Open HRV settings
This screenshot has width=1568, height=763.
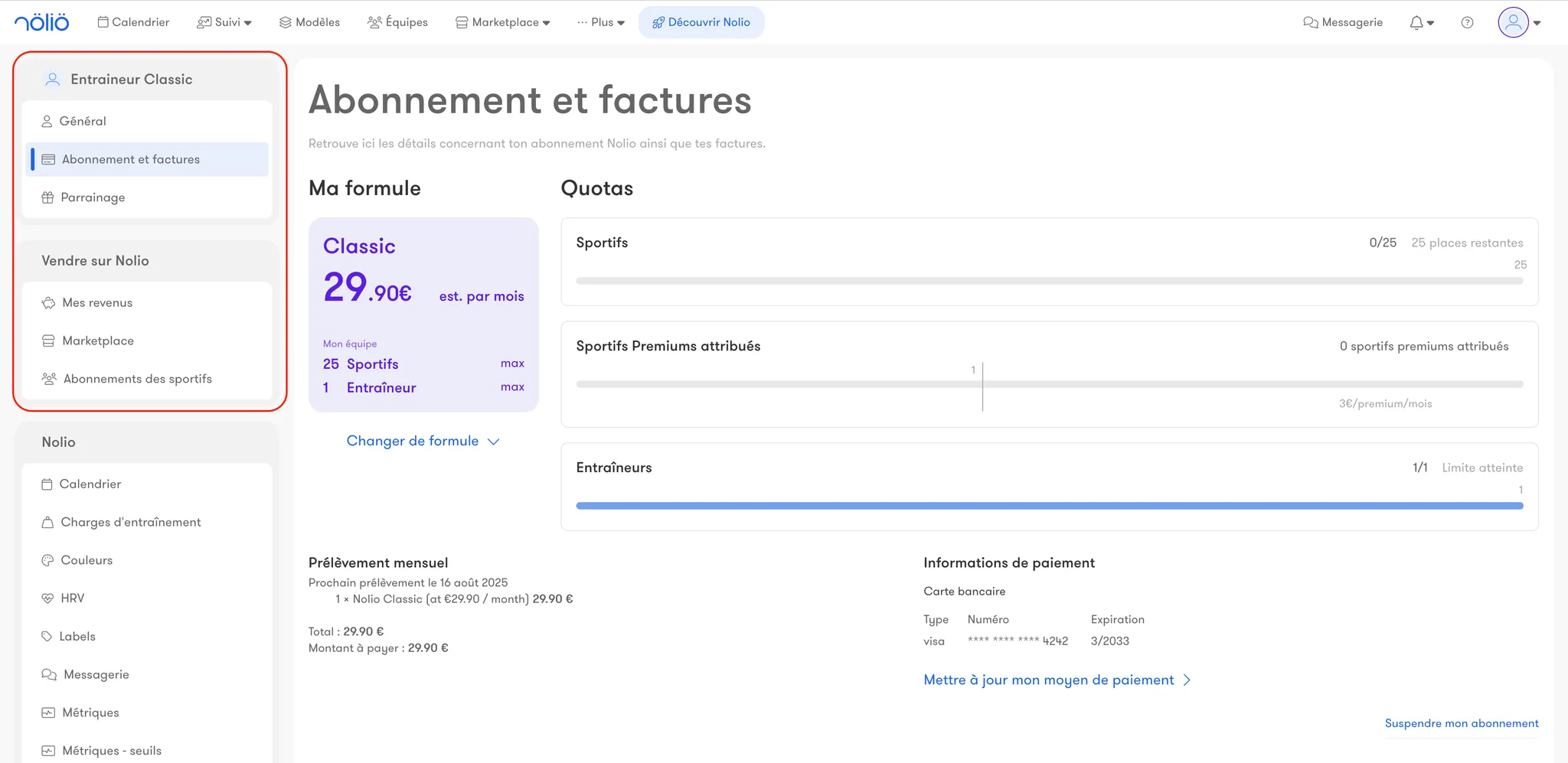click(147, 598)
